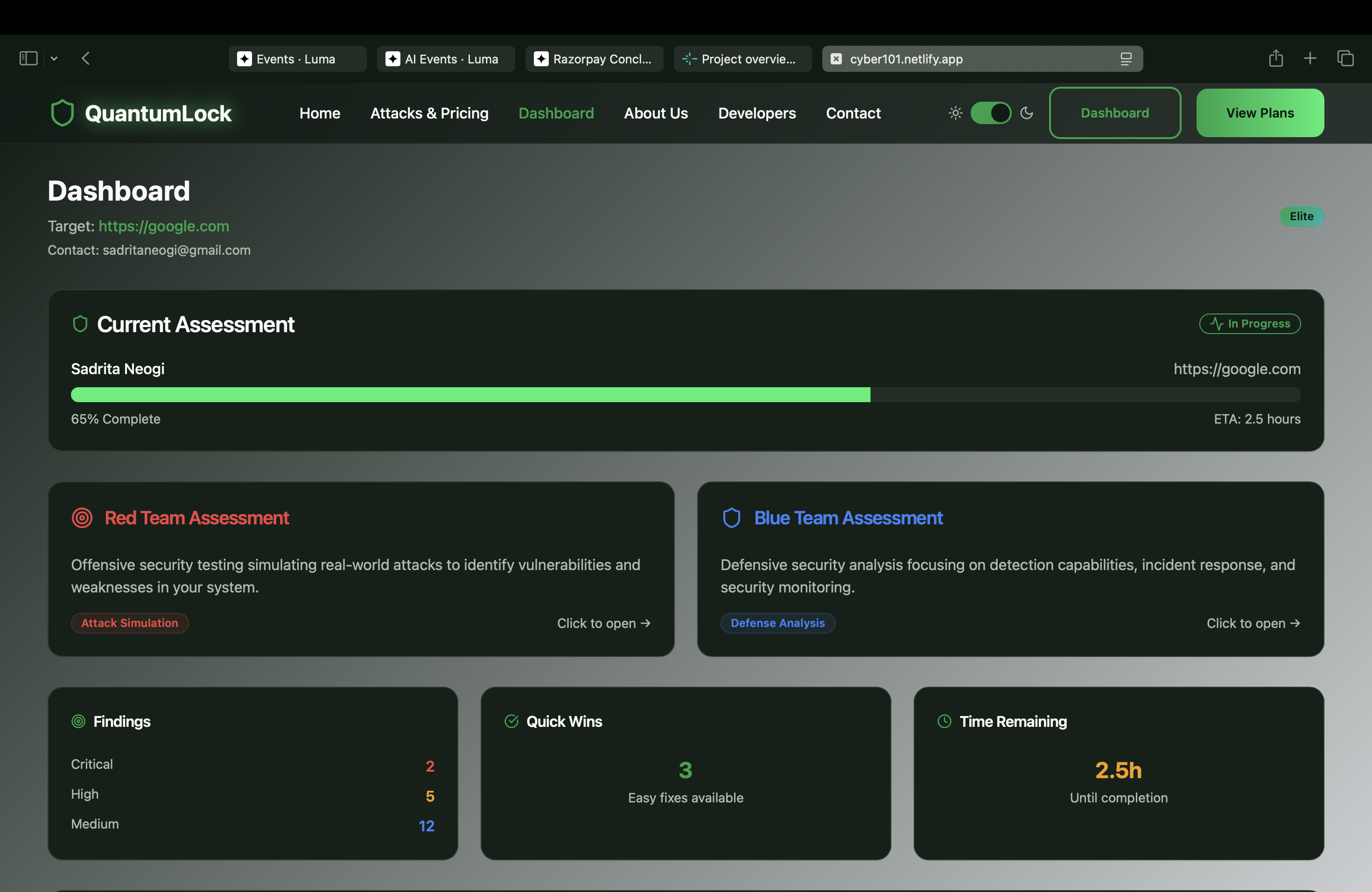Switch to Events · Luma tab
Viewport: 1372px width, 892px height.
[x=297, y=59]
